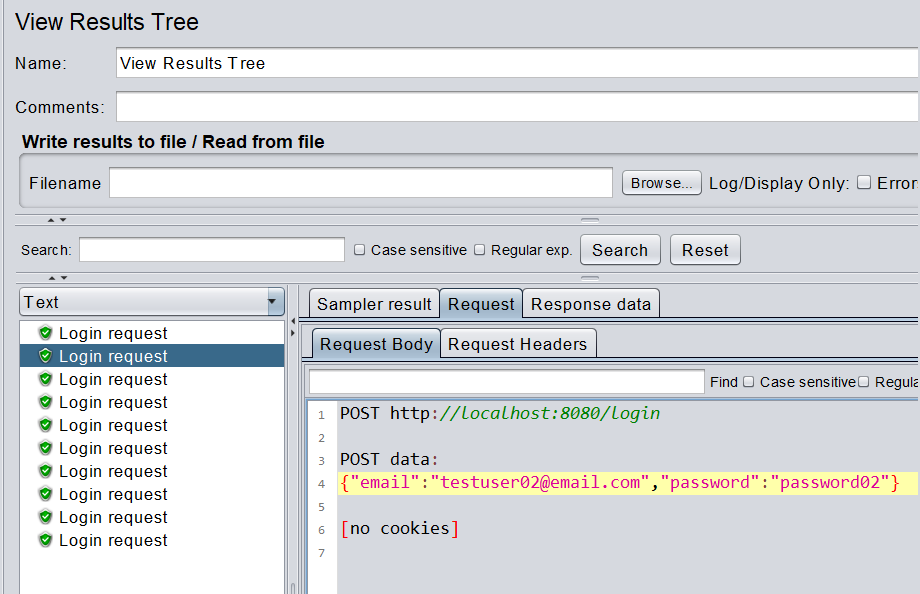Toggle Case sensitive in the Find bar
This screenshot has height=594, width=920.
(748, 382)
